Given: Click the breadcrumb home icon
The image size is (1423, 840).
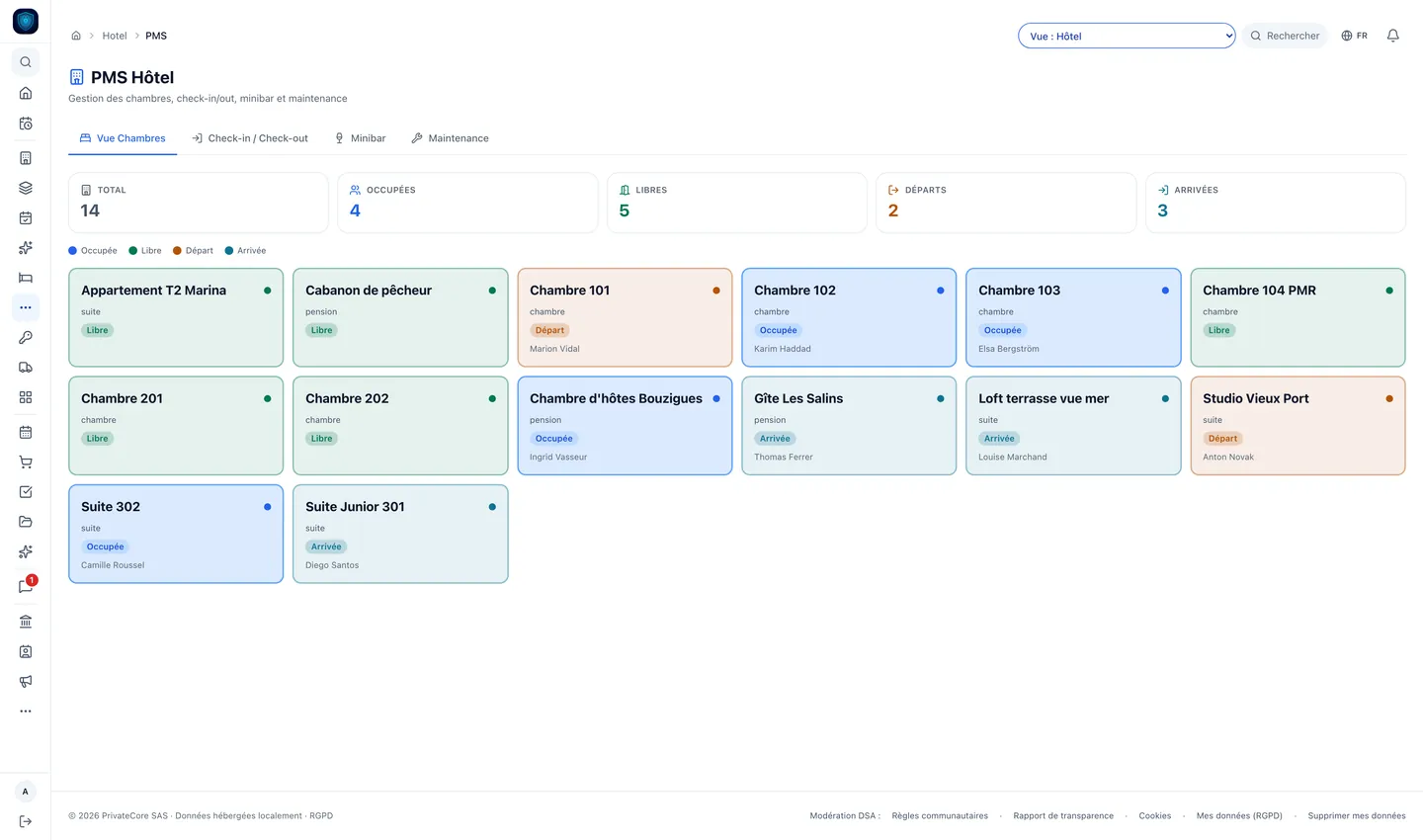Looking at the screenshot, I should (76, 36).
